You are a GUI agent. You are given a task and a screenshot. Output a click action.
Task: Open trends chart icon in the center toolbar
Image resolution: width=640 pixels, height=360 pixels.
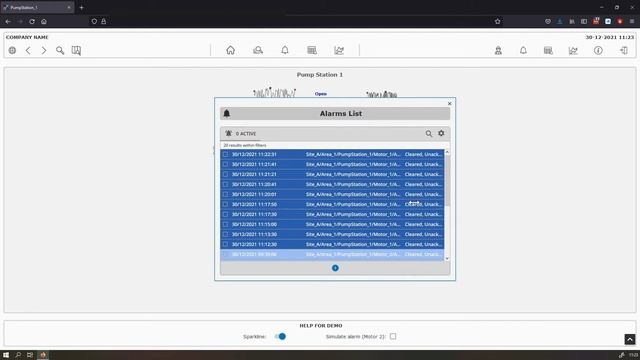(x=339, y=50)
